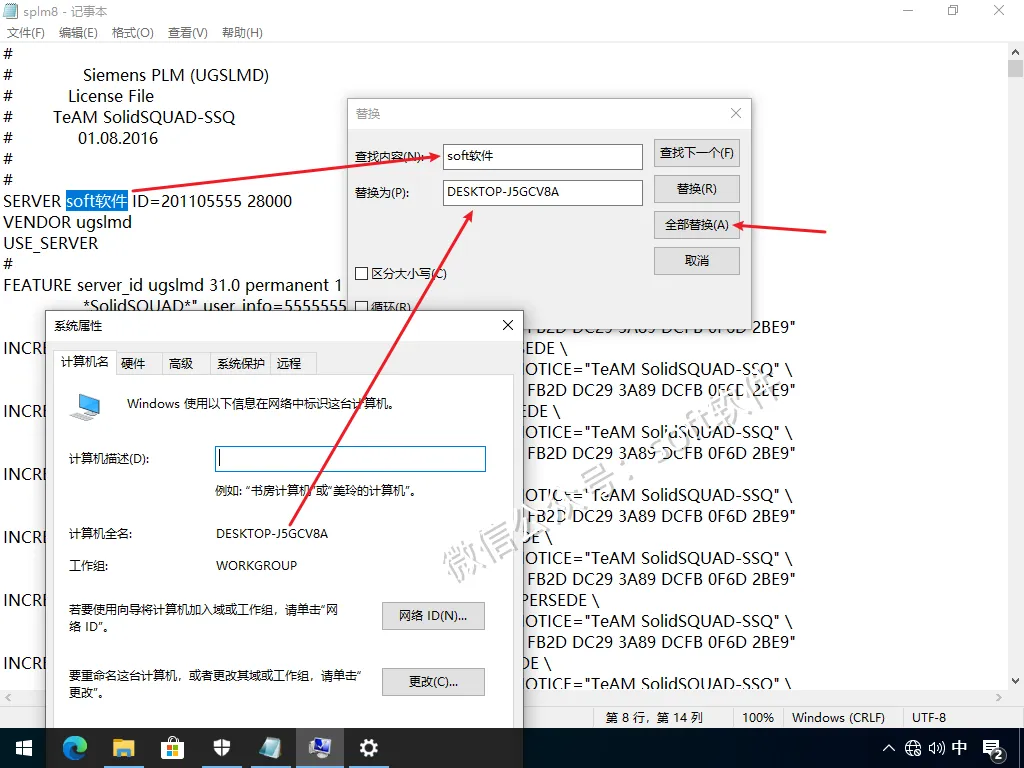Open File Explorer from the taskbar
The image size is (1024, 768).
click(x=123, y=748)
